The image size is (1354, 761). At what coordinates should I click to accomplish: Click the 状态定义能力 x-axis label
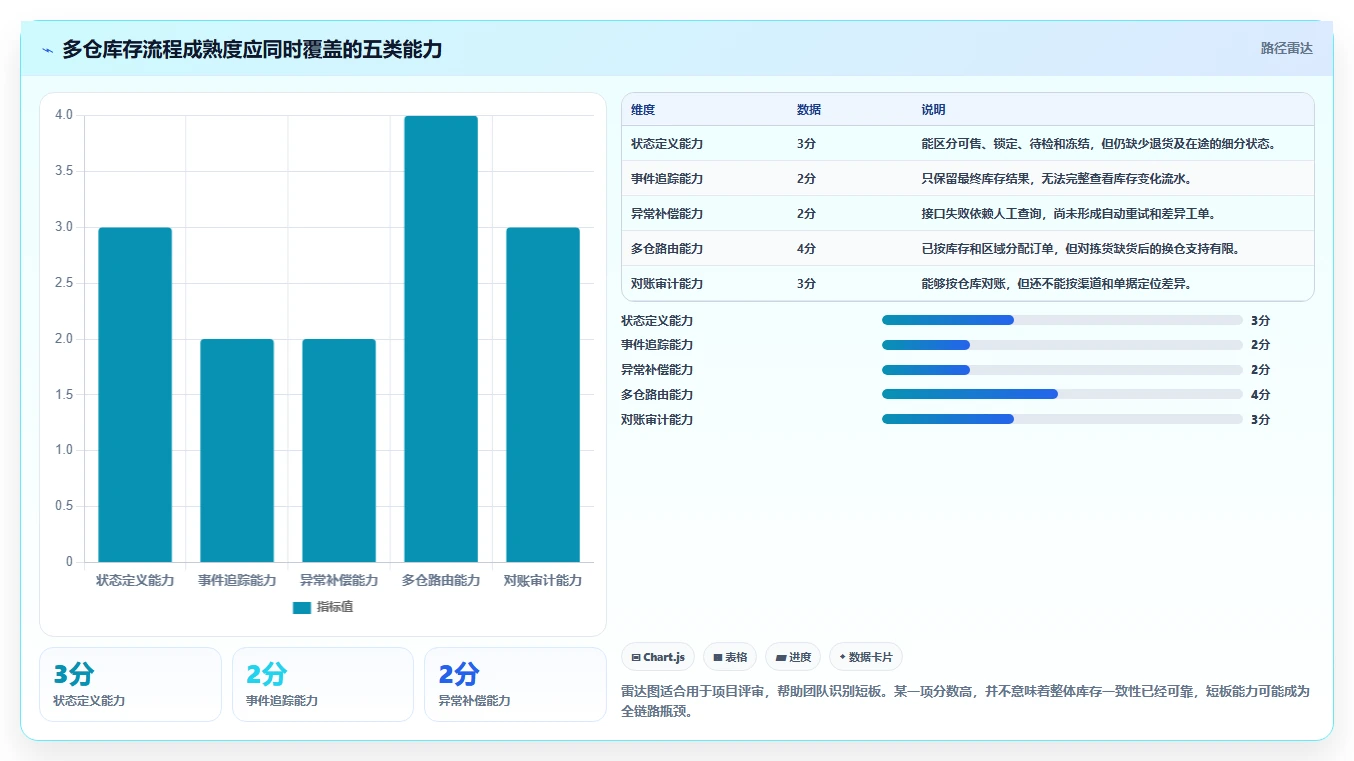point(135,580)
